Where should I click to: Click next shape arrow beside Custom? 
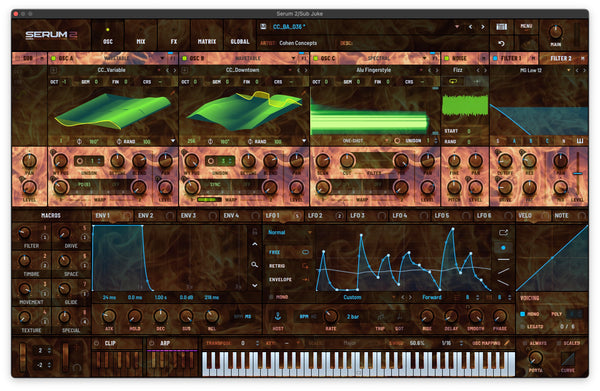coord(411,297)
